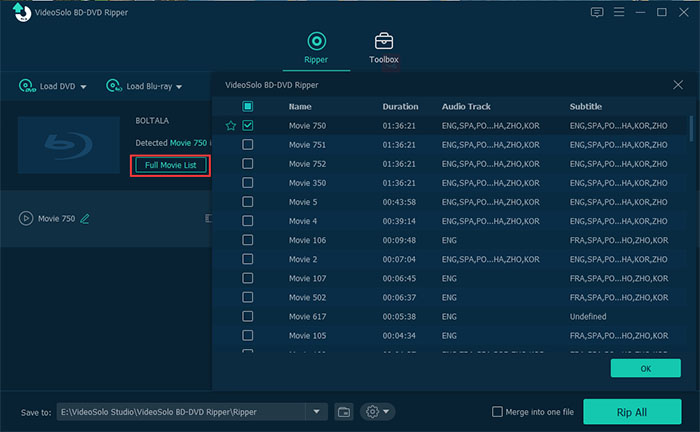Check the Movie 2 checkbox
The image size is (700, 432).
[x=248, y=259]
